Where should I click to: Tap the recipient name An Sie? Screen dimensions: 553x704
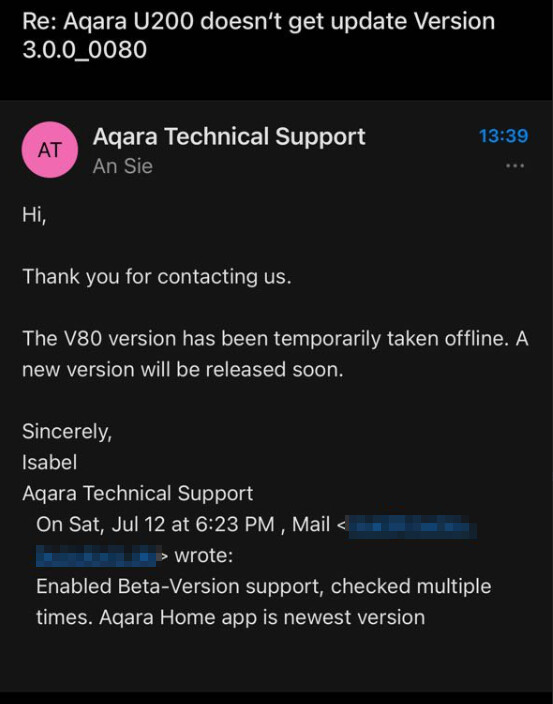[x=123, y=166]
